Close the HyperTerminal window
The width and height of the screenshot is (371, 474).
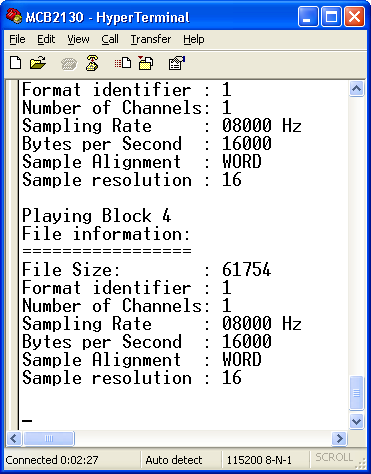[x=354, y=17]
